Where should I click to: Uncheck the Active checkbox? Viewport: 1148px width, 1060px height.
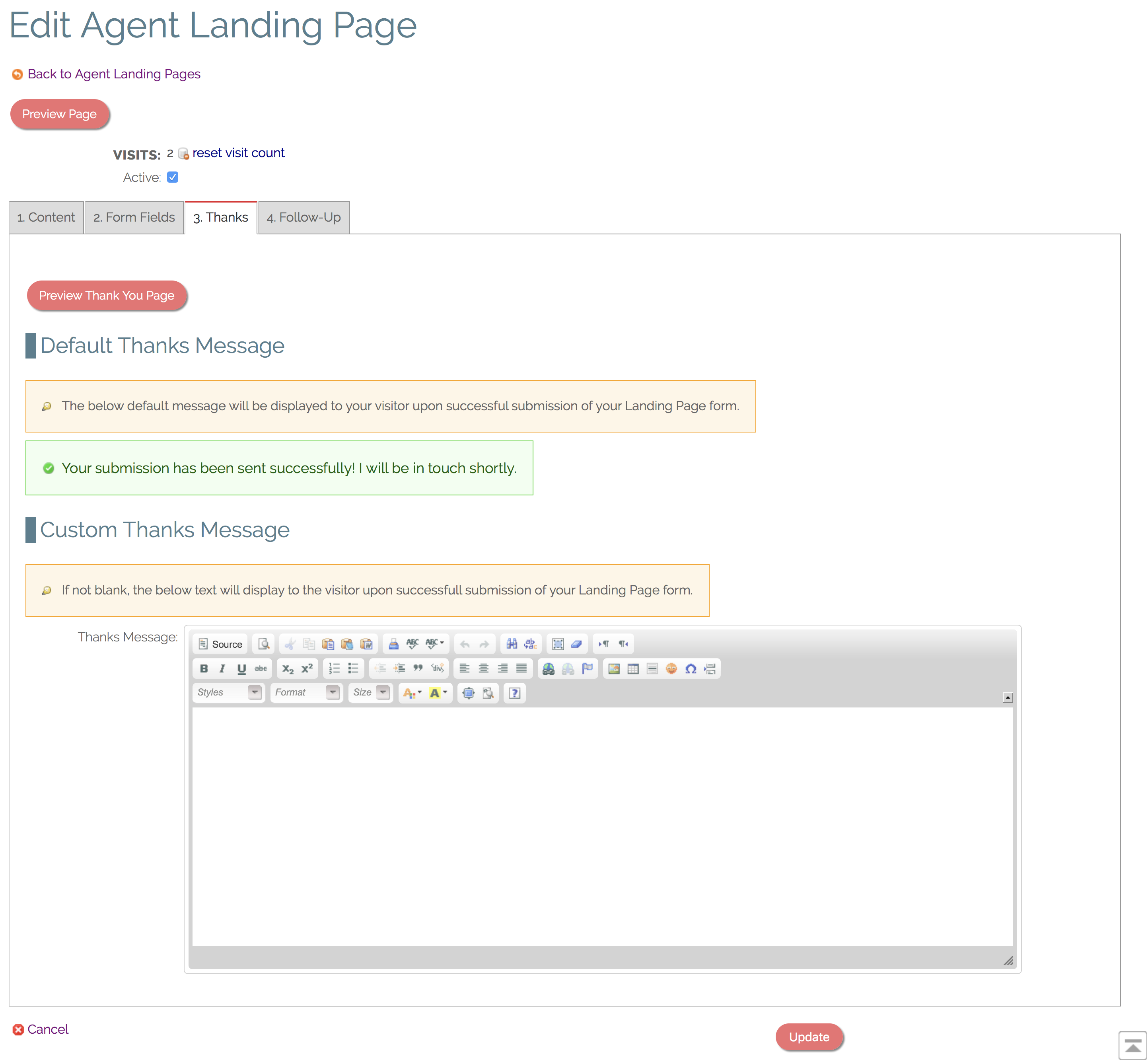tap(173, 177)
